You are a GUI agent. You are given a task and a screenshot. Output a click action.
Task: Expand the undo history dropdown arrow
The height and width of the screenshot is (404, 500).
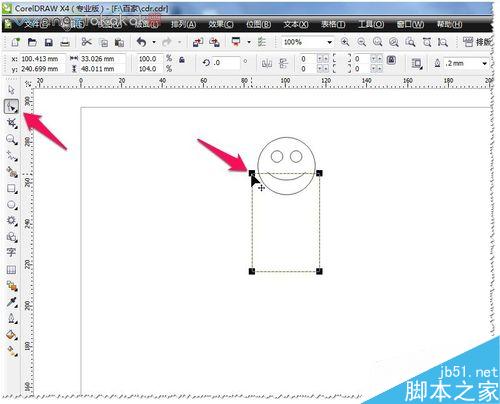pyautogui.click(x=154, y=42)
